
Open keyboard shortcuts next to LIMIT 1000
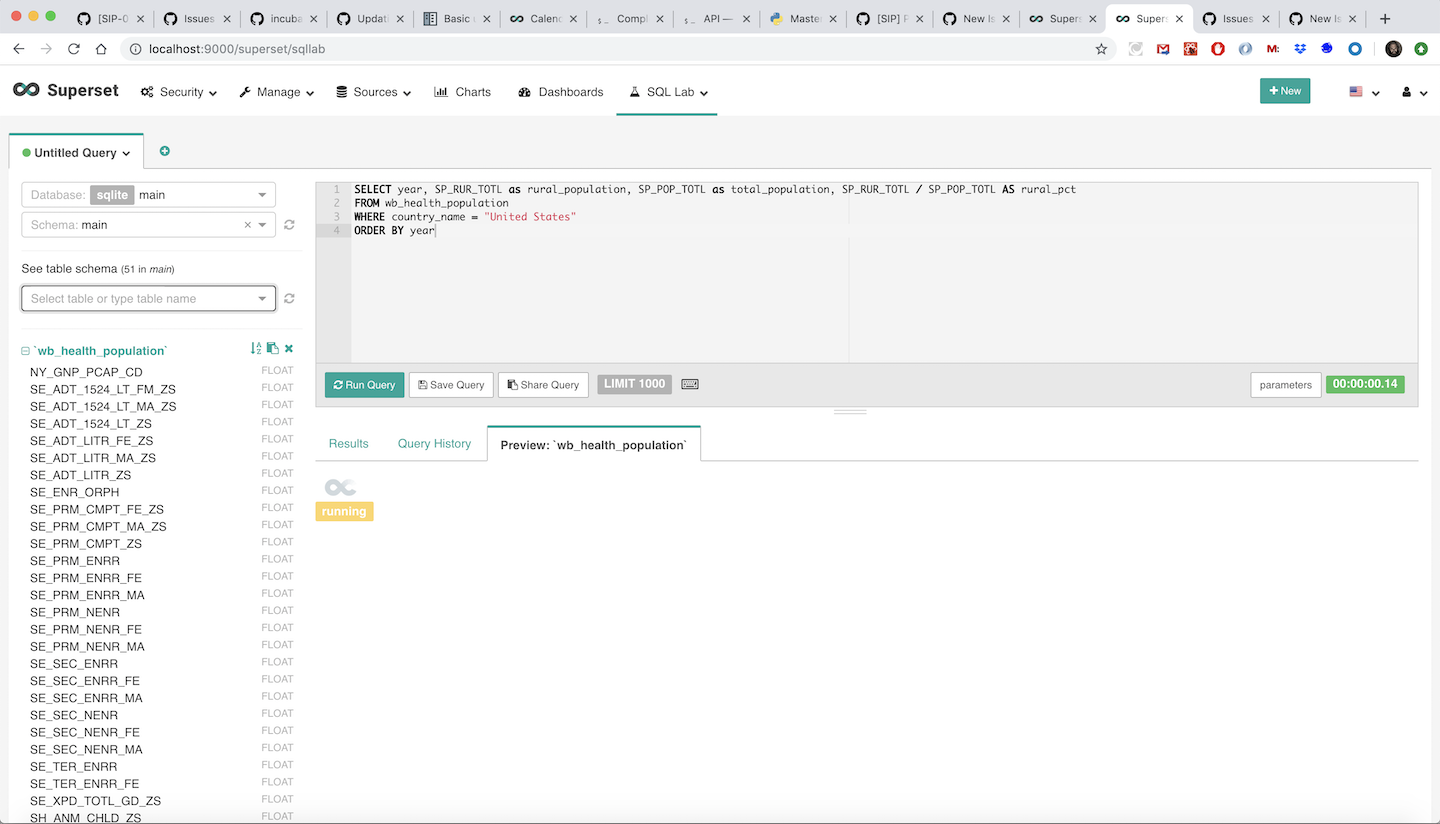pos(689,384)
